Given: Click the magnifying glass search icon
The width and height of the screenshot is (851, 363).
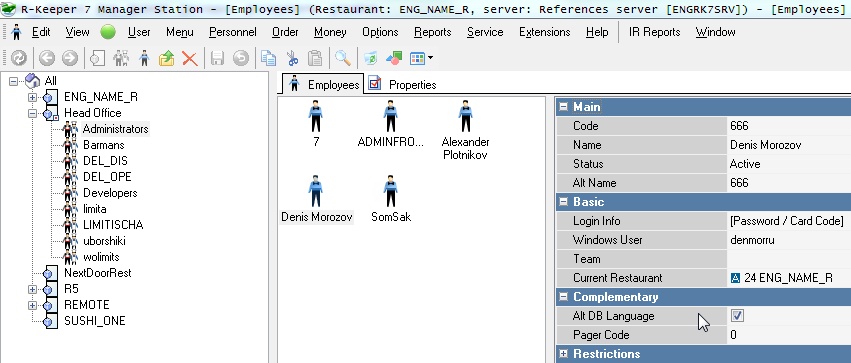Looking at the screenshot, I should (x=342, y=58).
